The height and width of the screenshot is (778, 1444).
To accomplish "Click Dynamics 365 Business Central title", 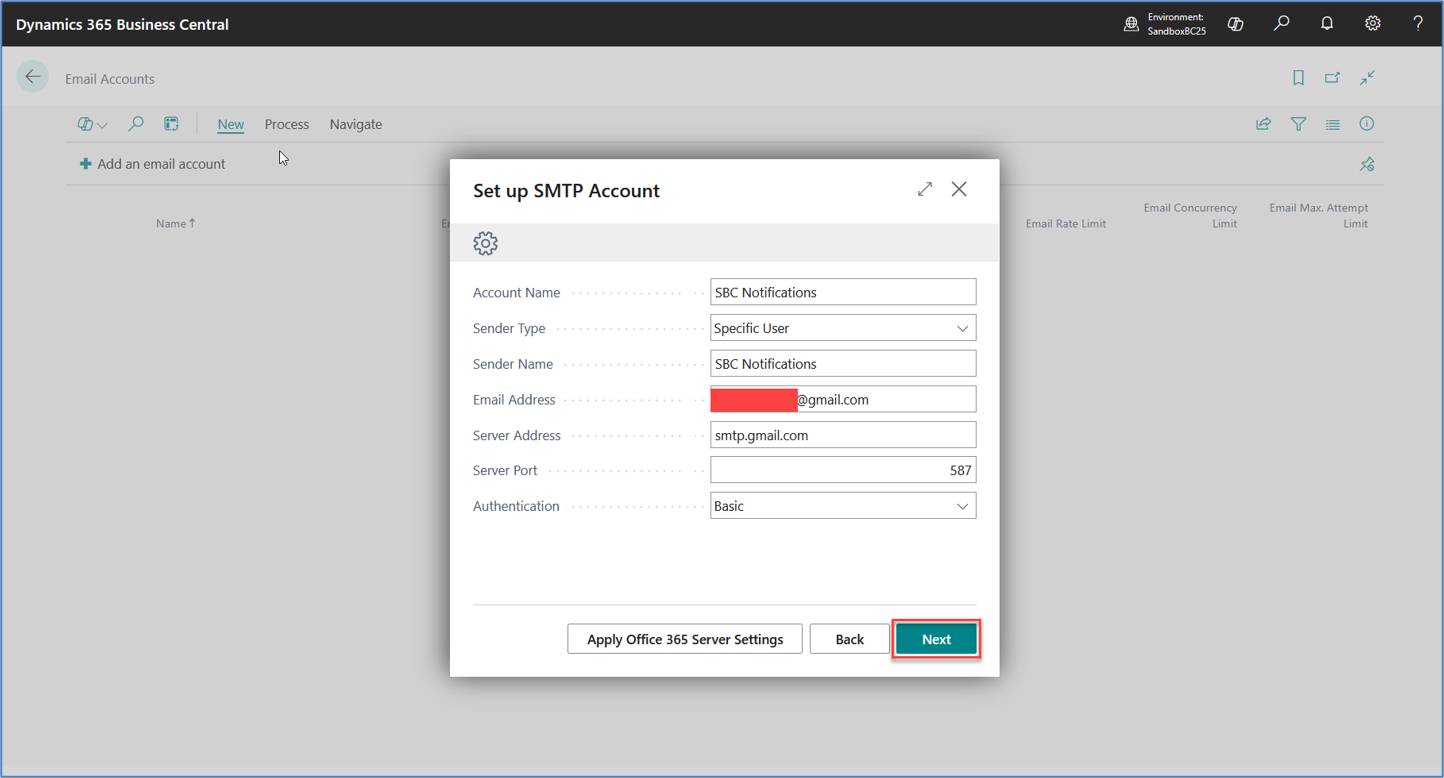I will (122, 24).
